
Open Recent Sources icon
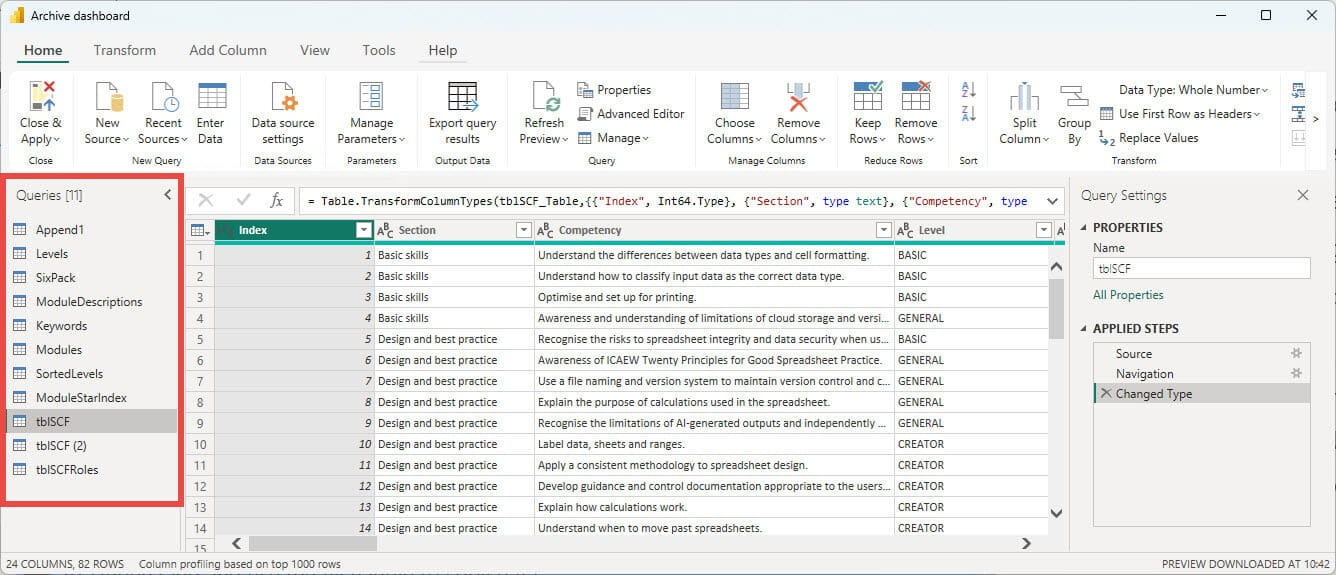coord(165,97)
